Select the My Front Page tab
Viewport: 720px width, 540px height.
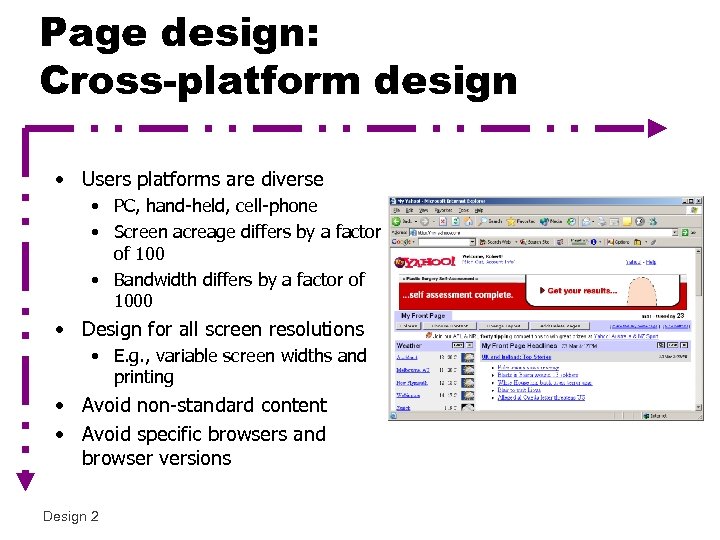tap(423, 315)
